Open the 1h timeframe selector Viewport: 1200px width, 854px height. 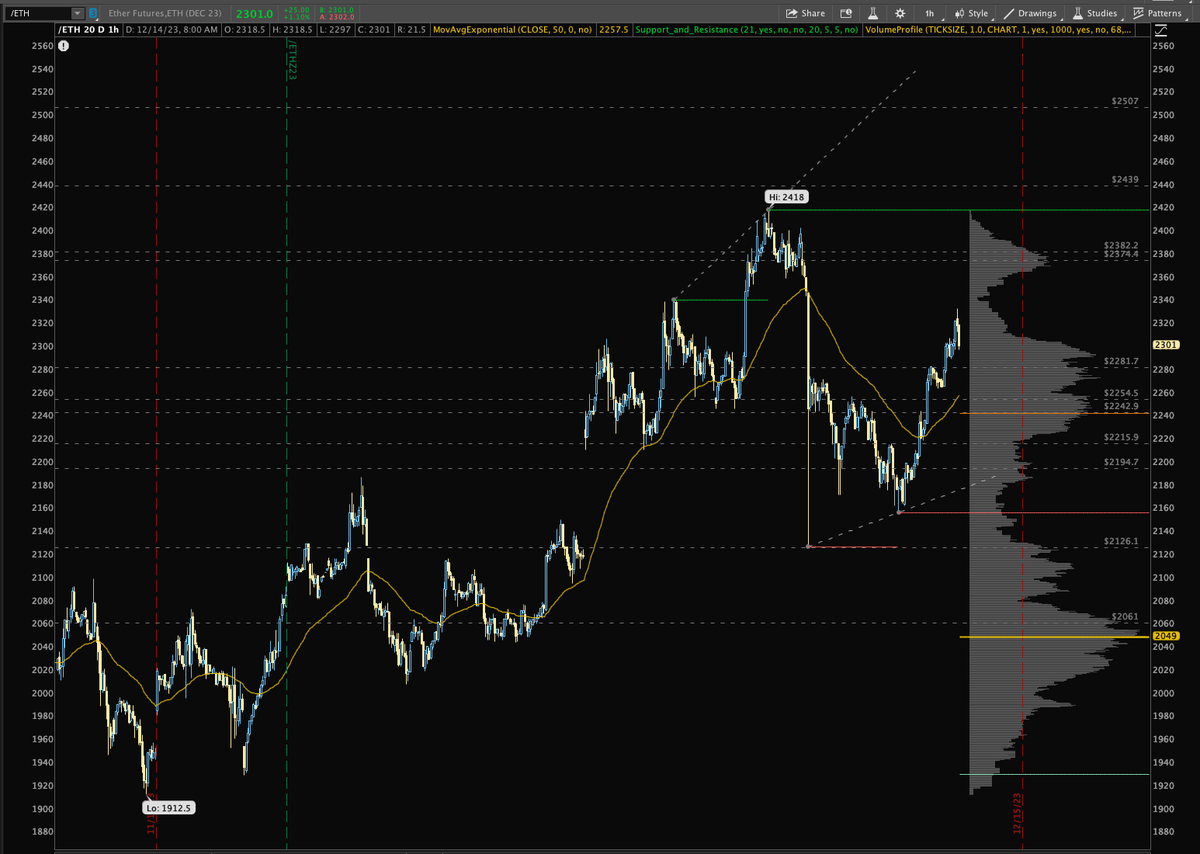pos(932,13)
